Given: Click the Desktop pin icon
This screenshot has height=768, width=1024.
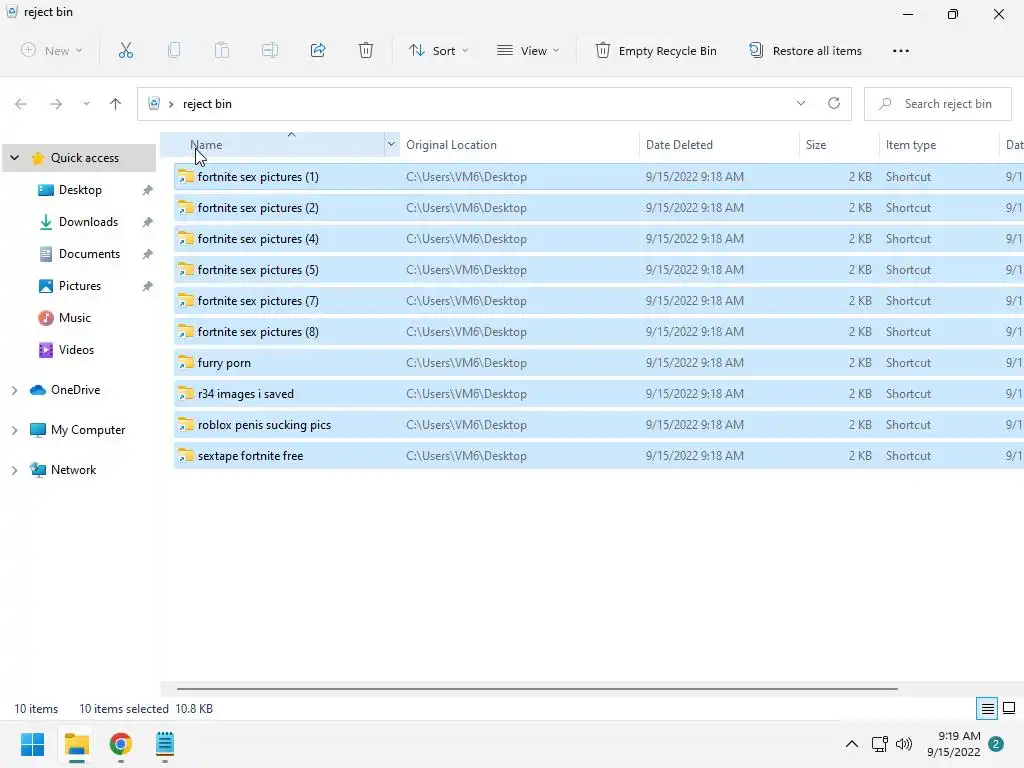Looking at the screenshot, I should 148,190.
